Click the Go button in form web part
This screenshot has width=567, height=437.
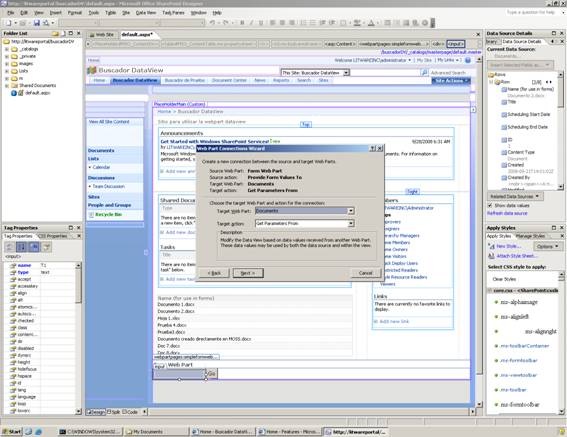tap(212, 374)
